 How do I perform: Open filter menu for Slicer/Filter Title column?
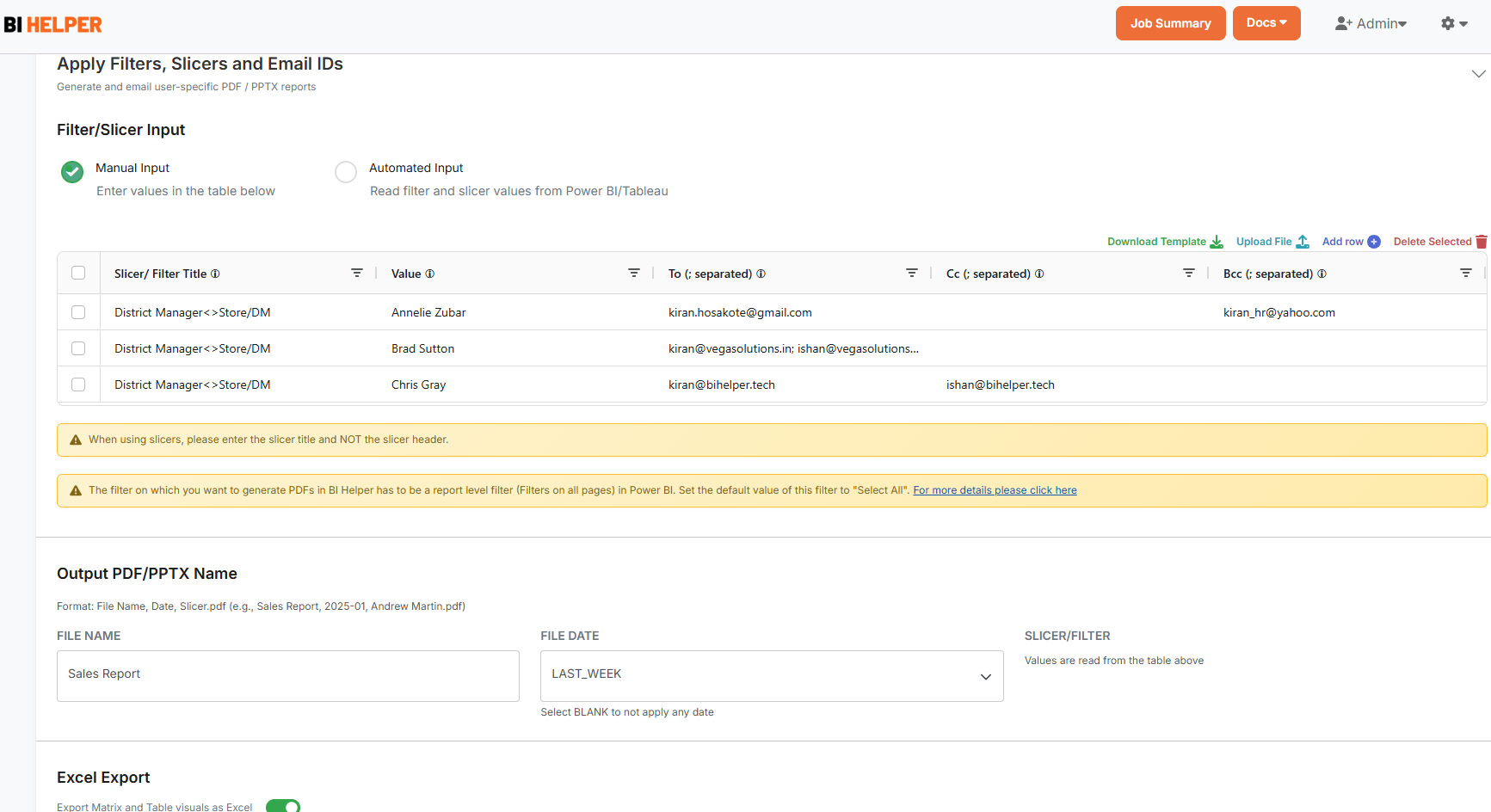pyautogui.click(x=357, y=273)
